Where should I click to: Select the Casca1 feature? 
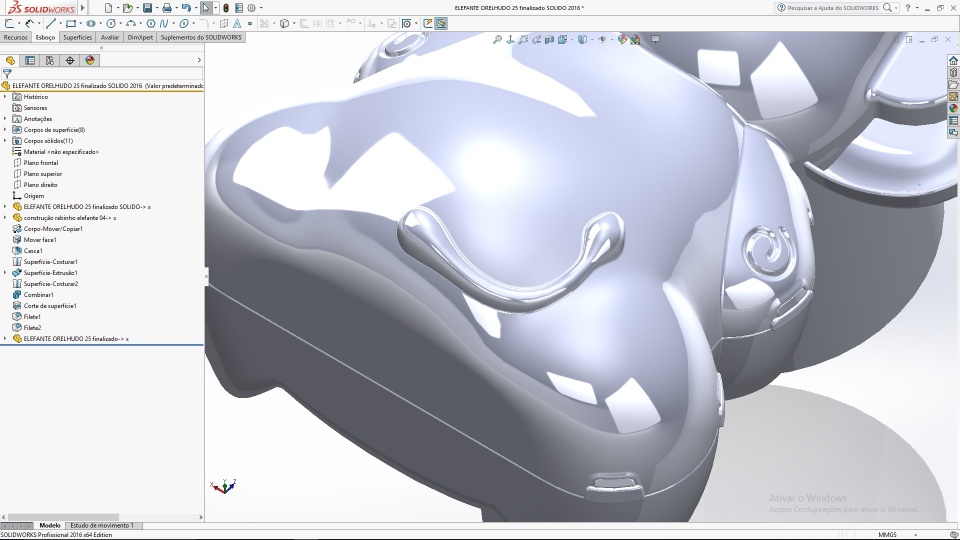33,251
